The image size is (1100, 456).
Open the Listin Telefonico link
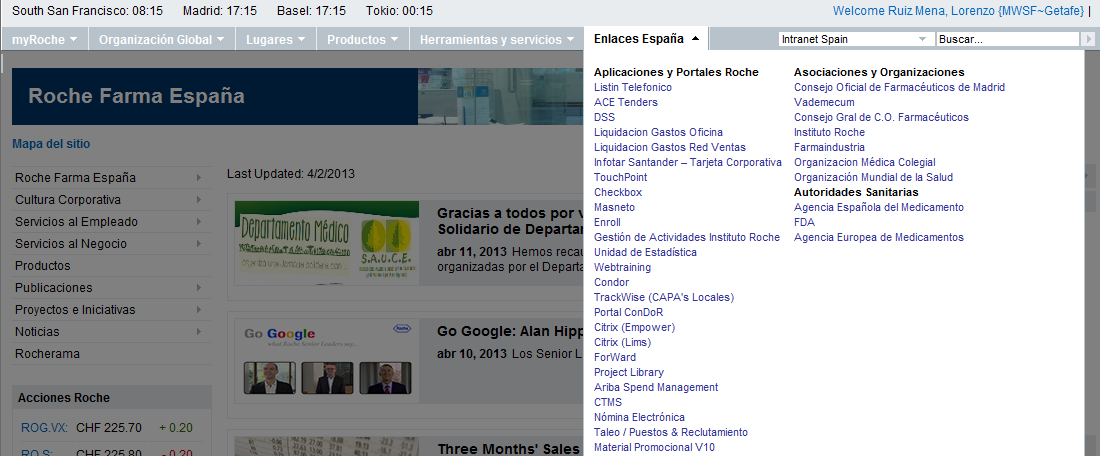(632, 87)
